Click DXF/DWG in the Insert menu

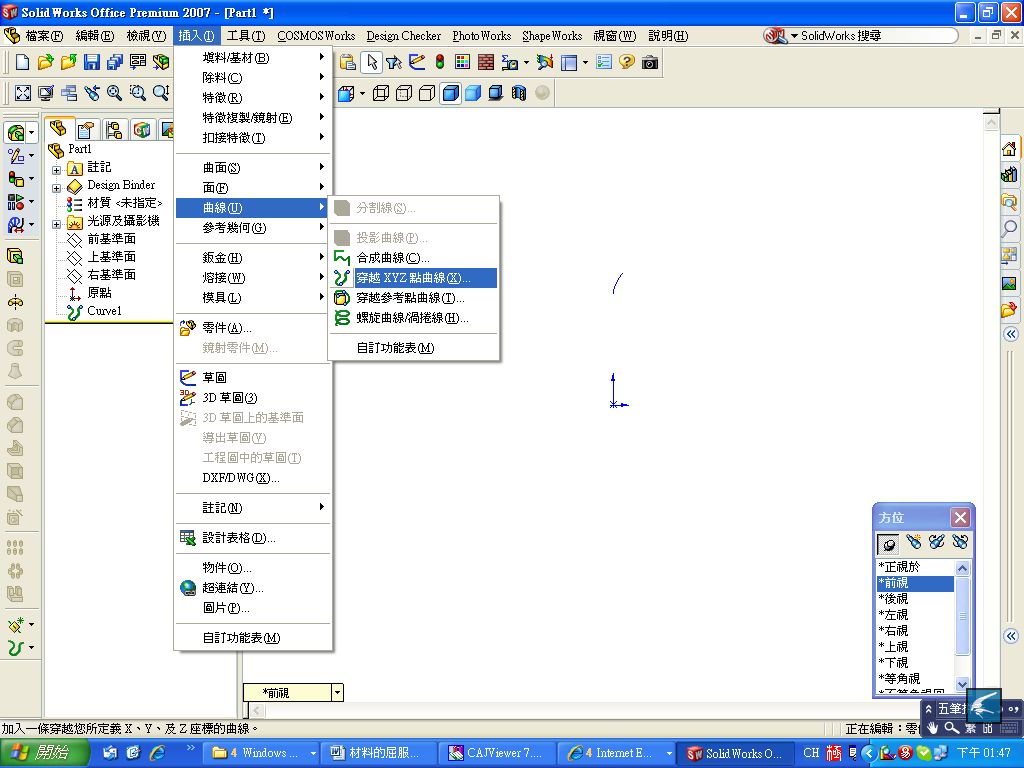pos(253,478)
